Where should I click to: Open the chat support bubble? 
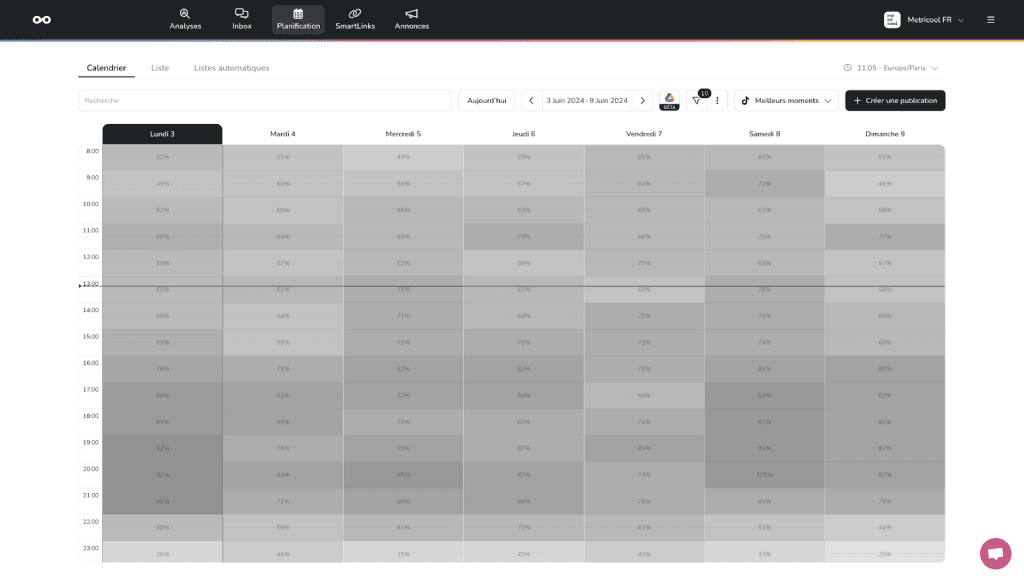coord(995,553)
